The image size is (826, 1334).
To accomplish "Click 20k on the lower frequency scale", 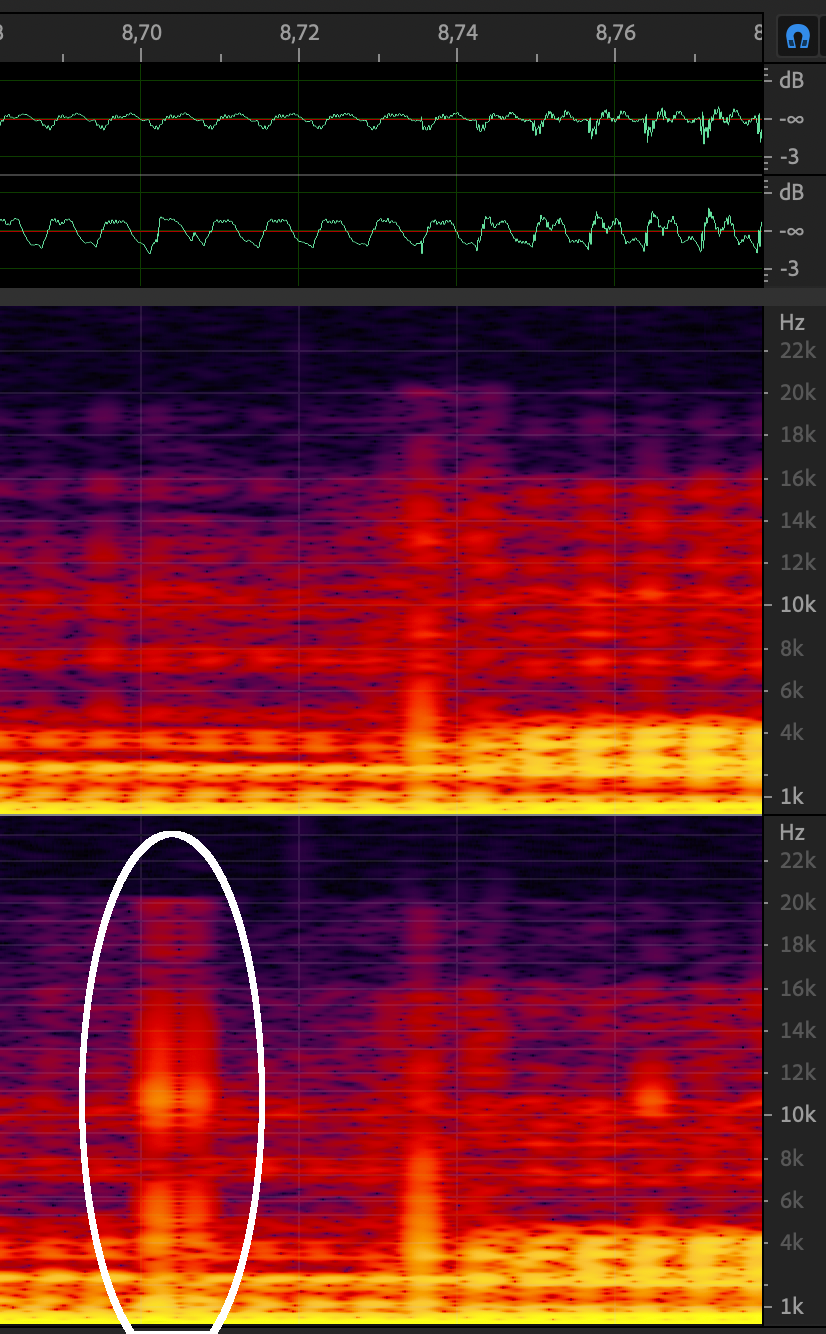I will click(796, 903).
